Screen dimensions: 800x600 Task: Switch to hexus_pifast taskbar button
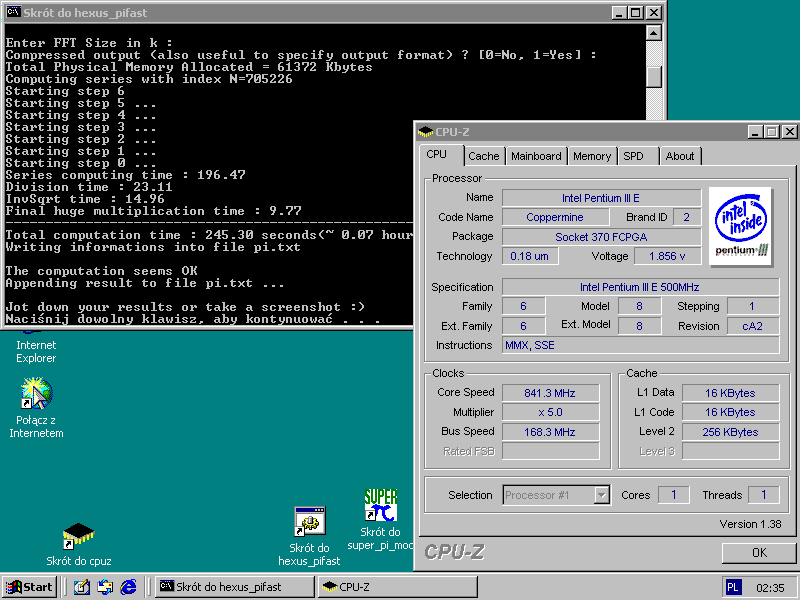[234, 587]
